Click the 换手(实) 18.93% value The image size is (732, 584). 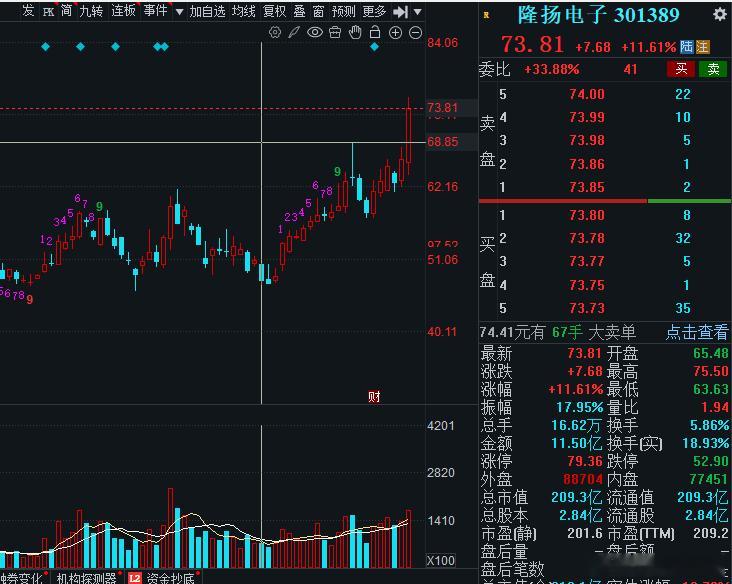tap(705, 443)
